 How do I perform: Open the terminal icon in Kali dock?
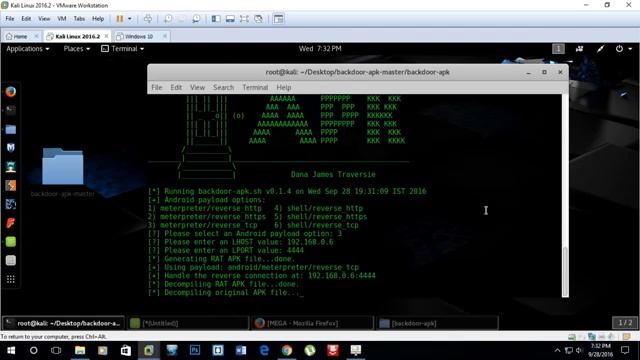11,110
